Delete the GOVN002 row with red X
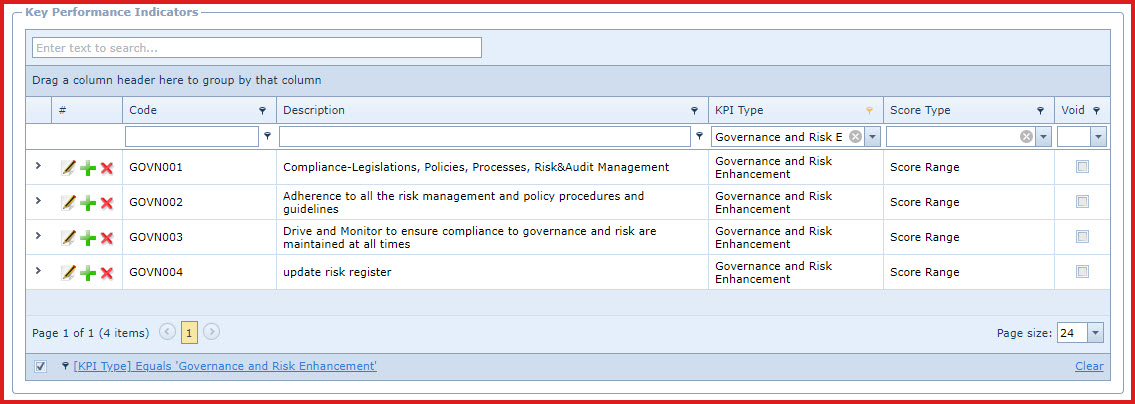The width and height of the screenshot is (1135, 404). (106, 203)
